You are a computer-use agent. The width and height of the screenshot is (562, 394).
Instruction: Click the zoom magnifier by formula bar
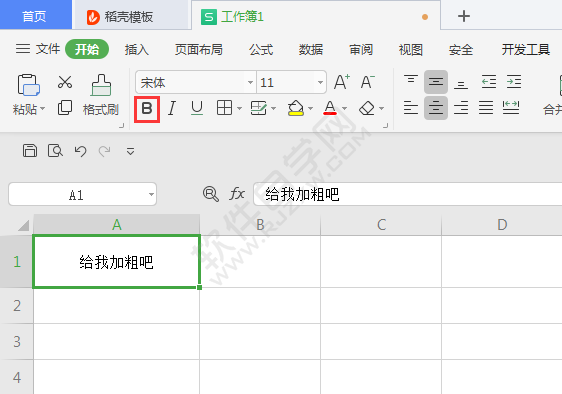[211, 194]
